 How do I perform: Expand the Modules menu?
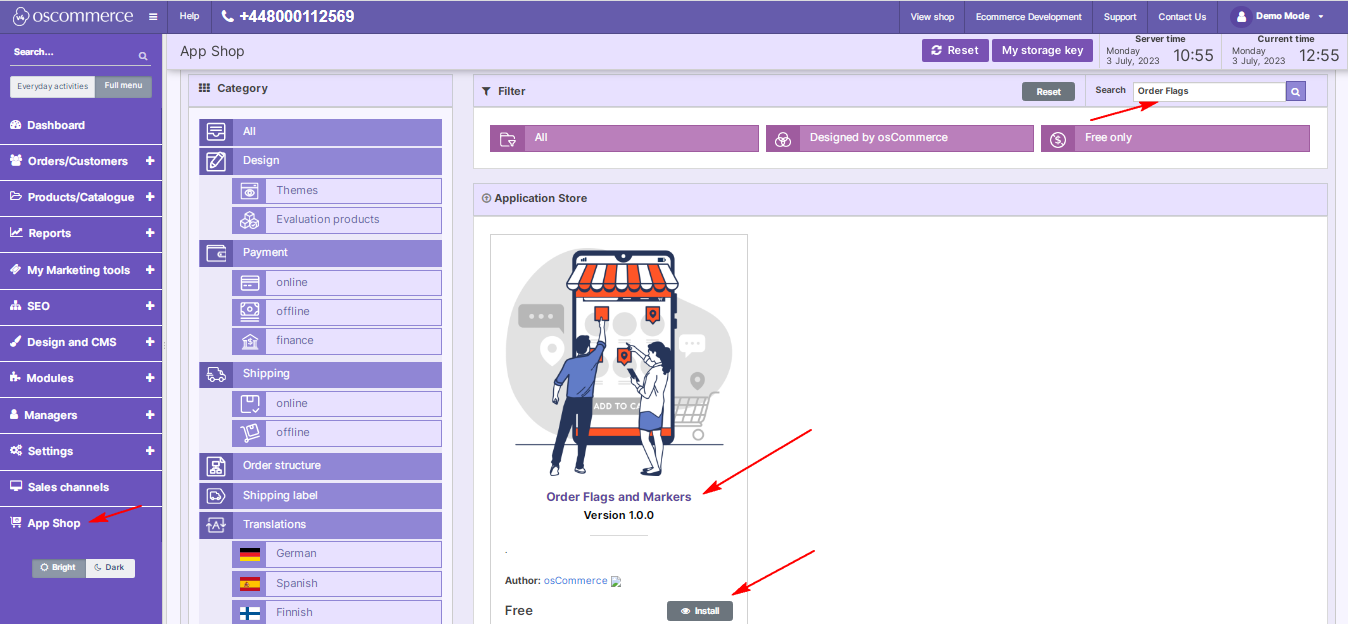point(150,378)
